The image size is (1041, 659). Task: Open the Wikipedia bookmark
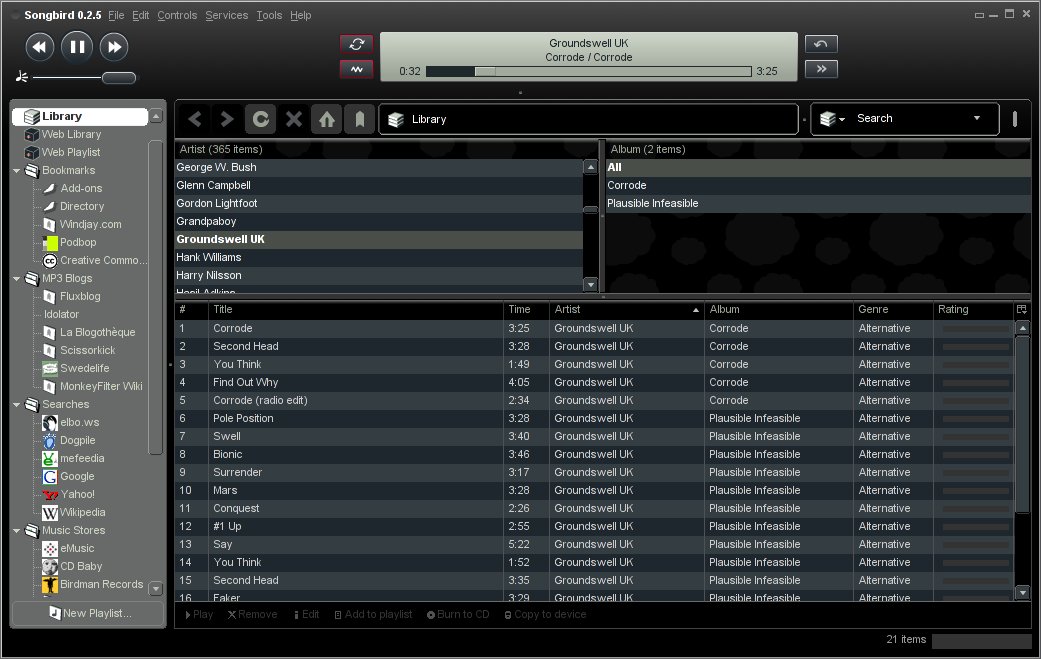point(82,512)
